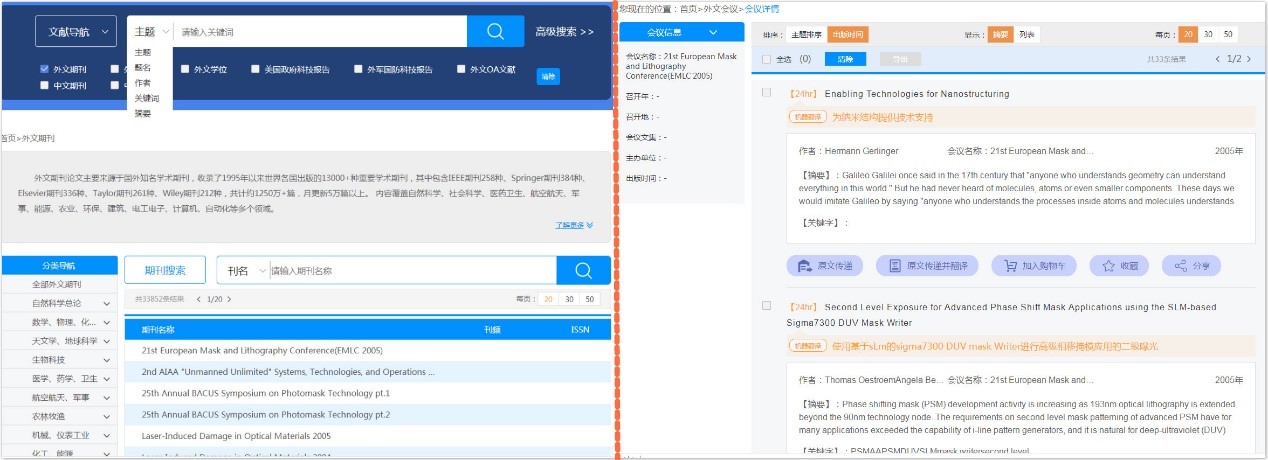Switch display mode to 列表

(1027, 35)
